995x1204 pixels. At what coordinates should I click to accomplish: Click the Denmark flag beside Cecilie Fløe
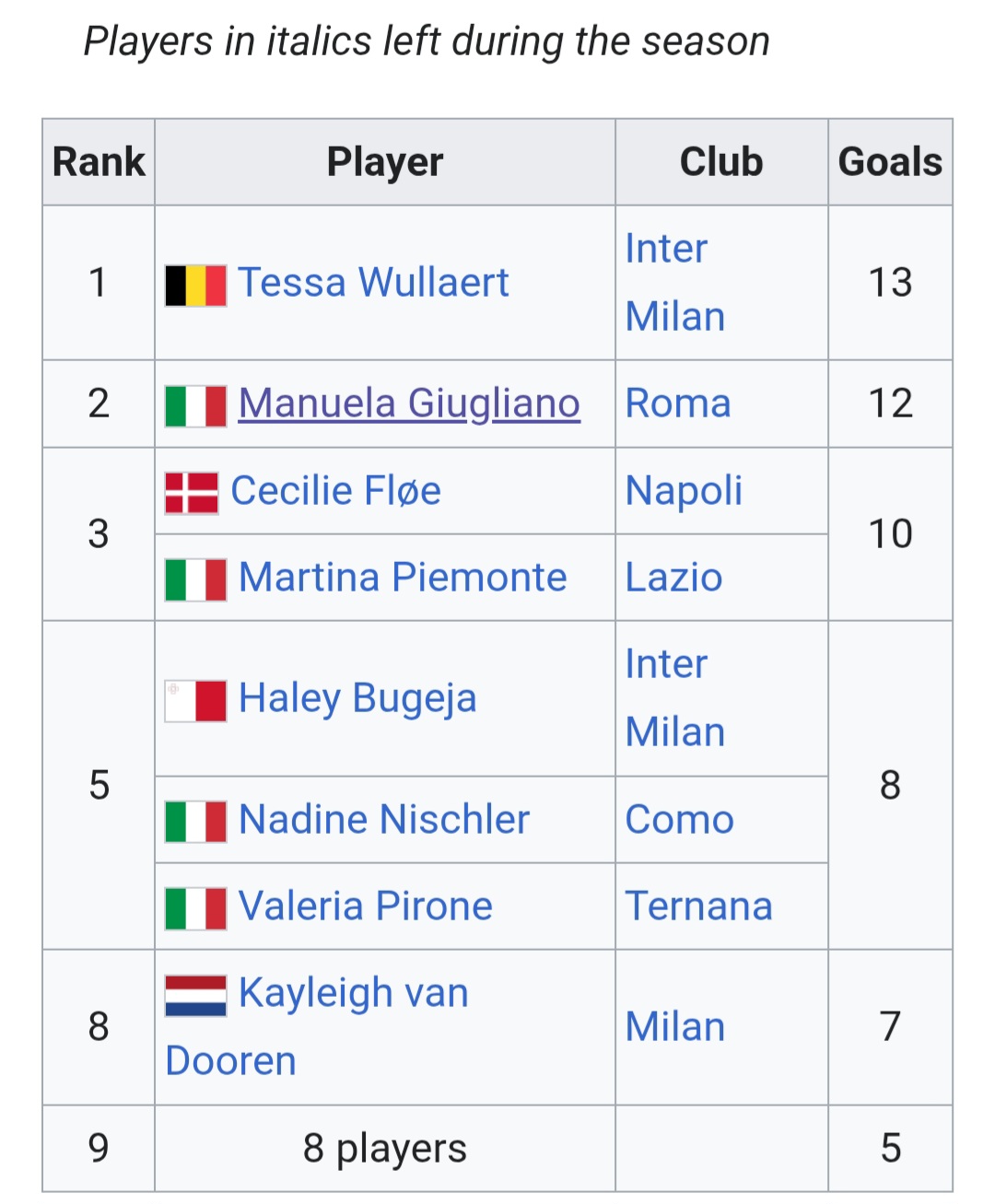pyautogui.click(x=192, y=493)
